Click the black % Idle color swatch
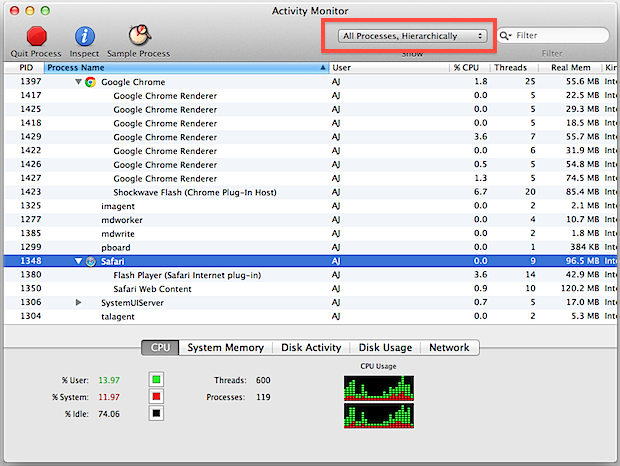The width and height of the screenshot is (620, 466). [156, 413]
